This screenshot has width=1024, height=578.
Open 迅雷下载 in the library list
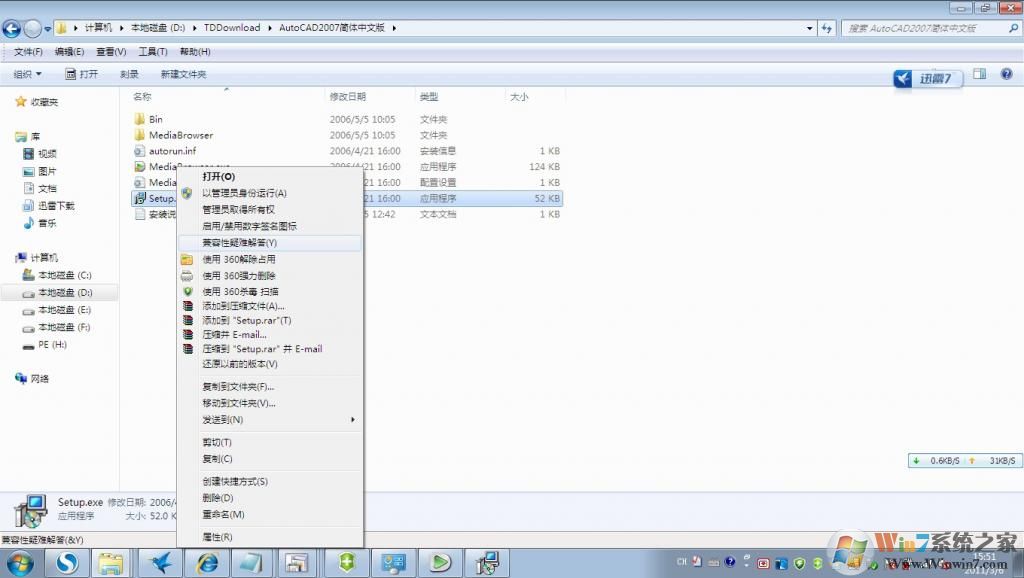(x=49, y=206)
